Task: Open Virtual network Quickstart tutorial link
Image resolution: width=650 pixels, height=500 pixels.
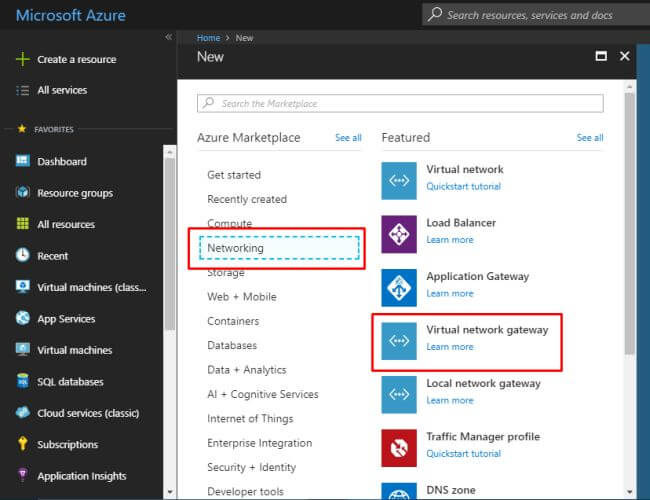Action: coord(463,186)
